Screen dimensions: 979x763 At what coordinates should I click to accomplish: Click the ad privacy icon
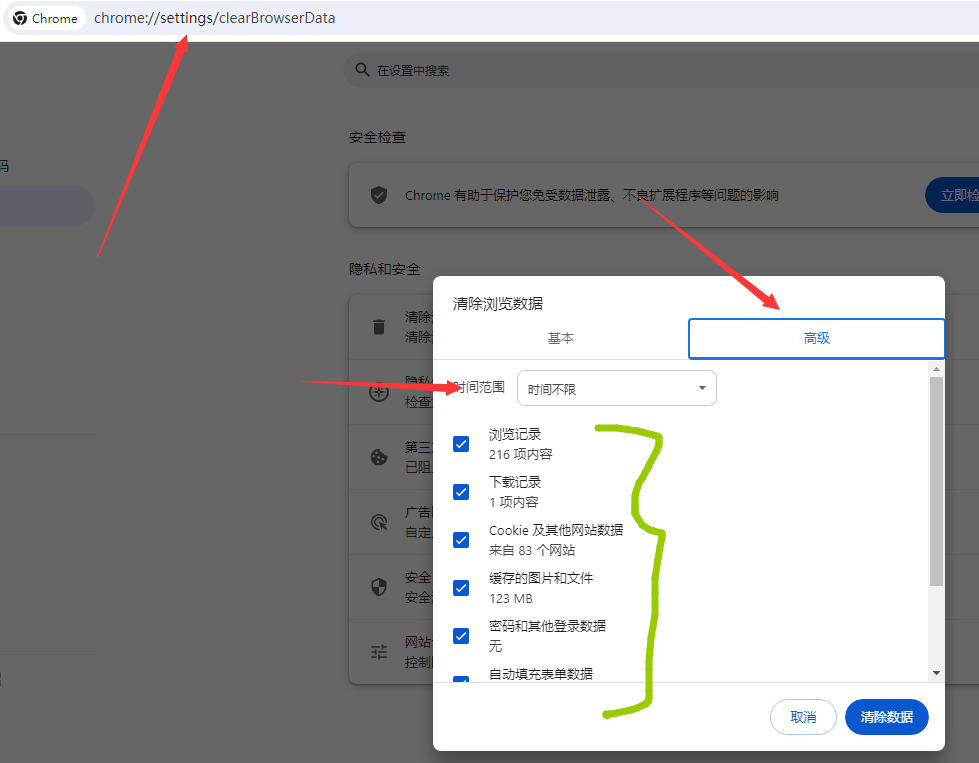pyautogui.click(x=379, y=522)
